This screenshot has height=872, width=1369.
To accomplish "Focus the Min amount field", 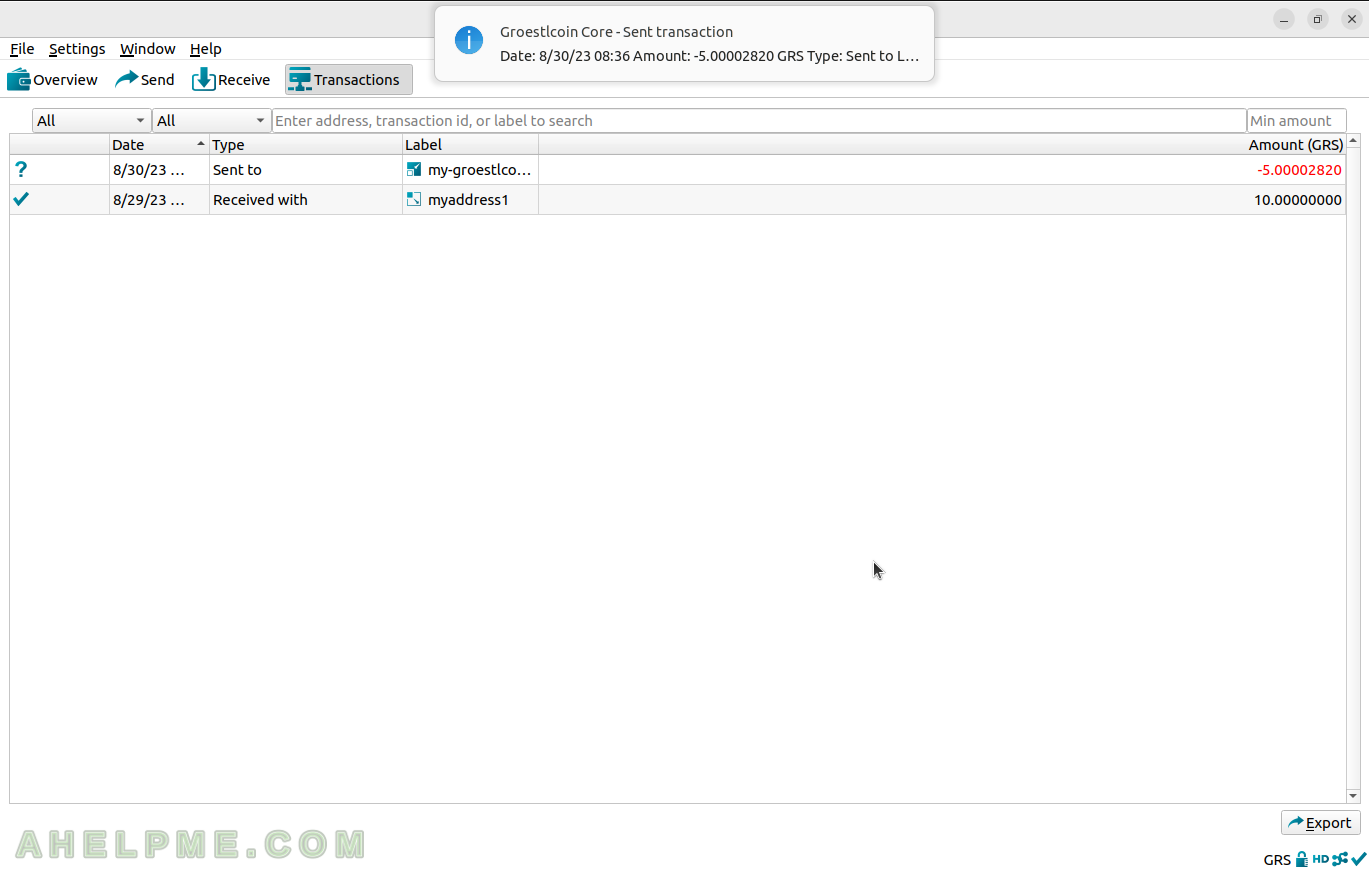I will click(x=1296, y=121).
